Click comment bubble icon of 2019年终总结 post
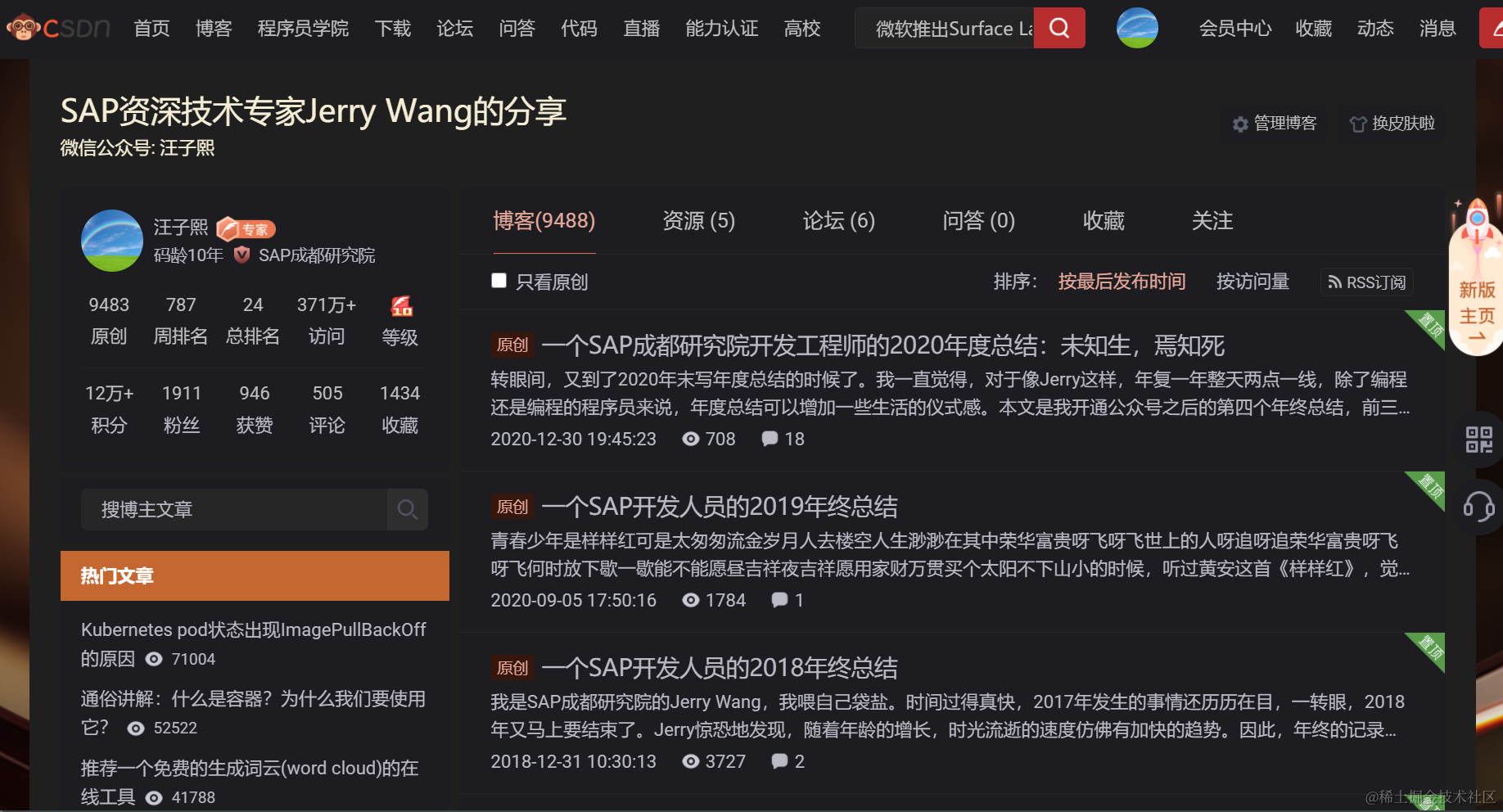Viewport: 1503px width, 812px height. coord(779,600)
